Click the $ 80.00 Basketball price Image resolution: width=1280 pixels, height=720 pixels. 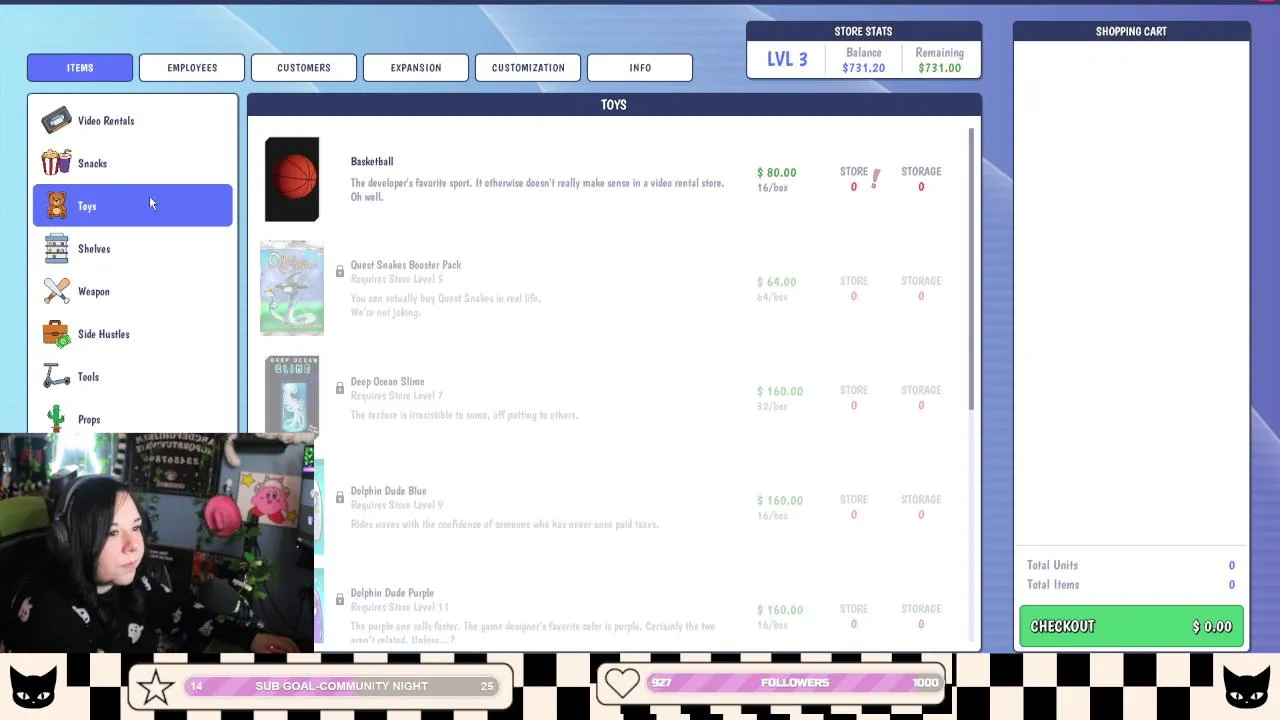click(x=777, y=172)
